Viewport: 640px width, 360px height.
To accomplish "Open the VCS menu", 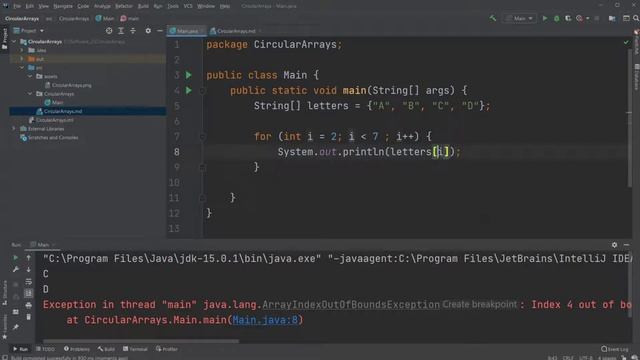I will coord(188,6).
